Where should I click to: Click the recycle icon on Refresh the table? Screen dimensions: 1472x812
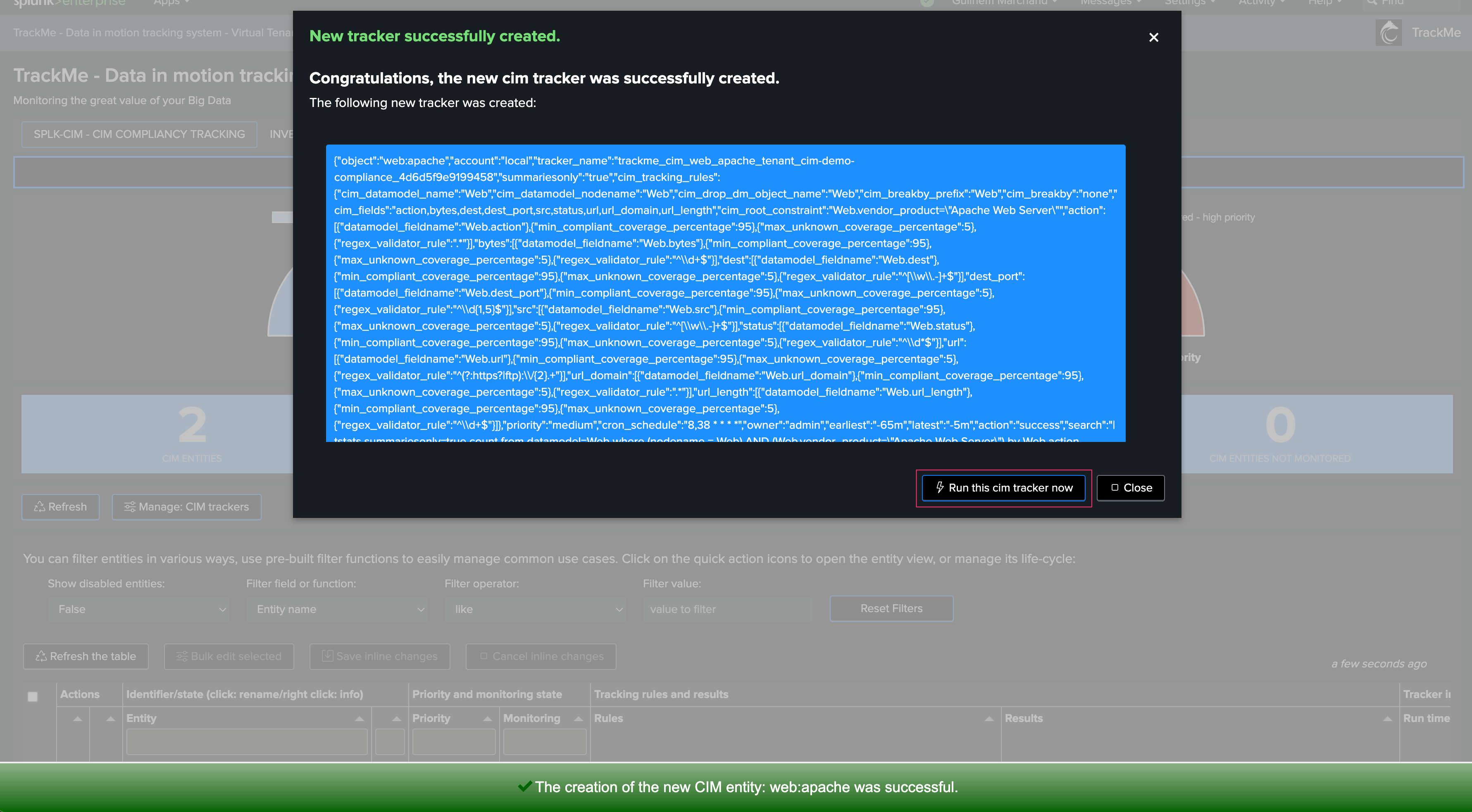point(41,656)
